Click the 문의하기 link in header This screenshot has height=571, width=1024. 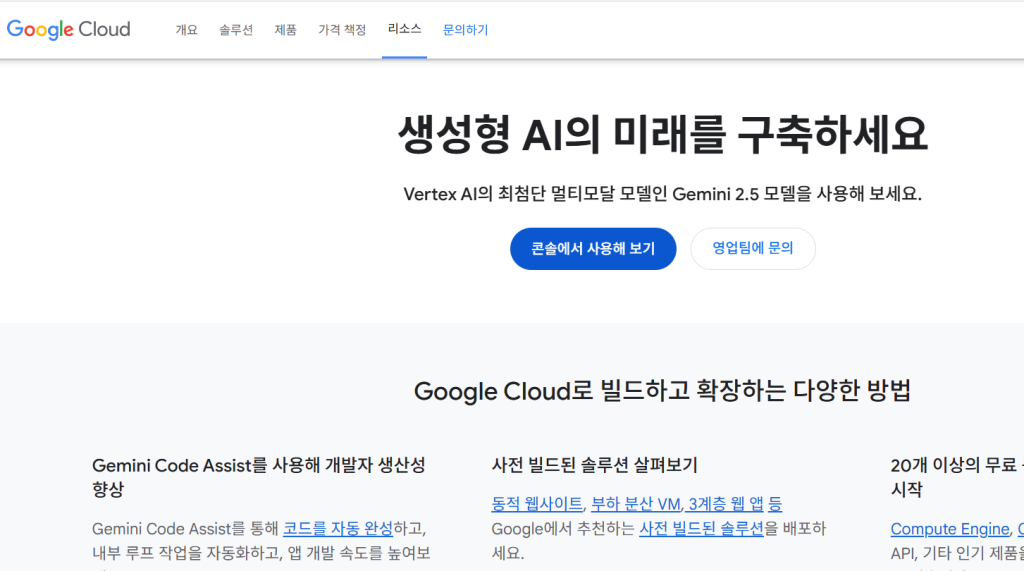pyautogui.click(x=465, y=30)
